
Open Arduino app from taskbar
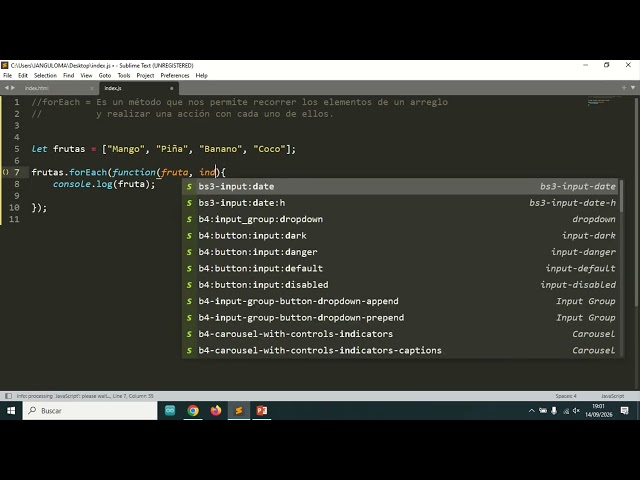coord(170,411)
